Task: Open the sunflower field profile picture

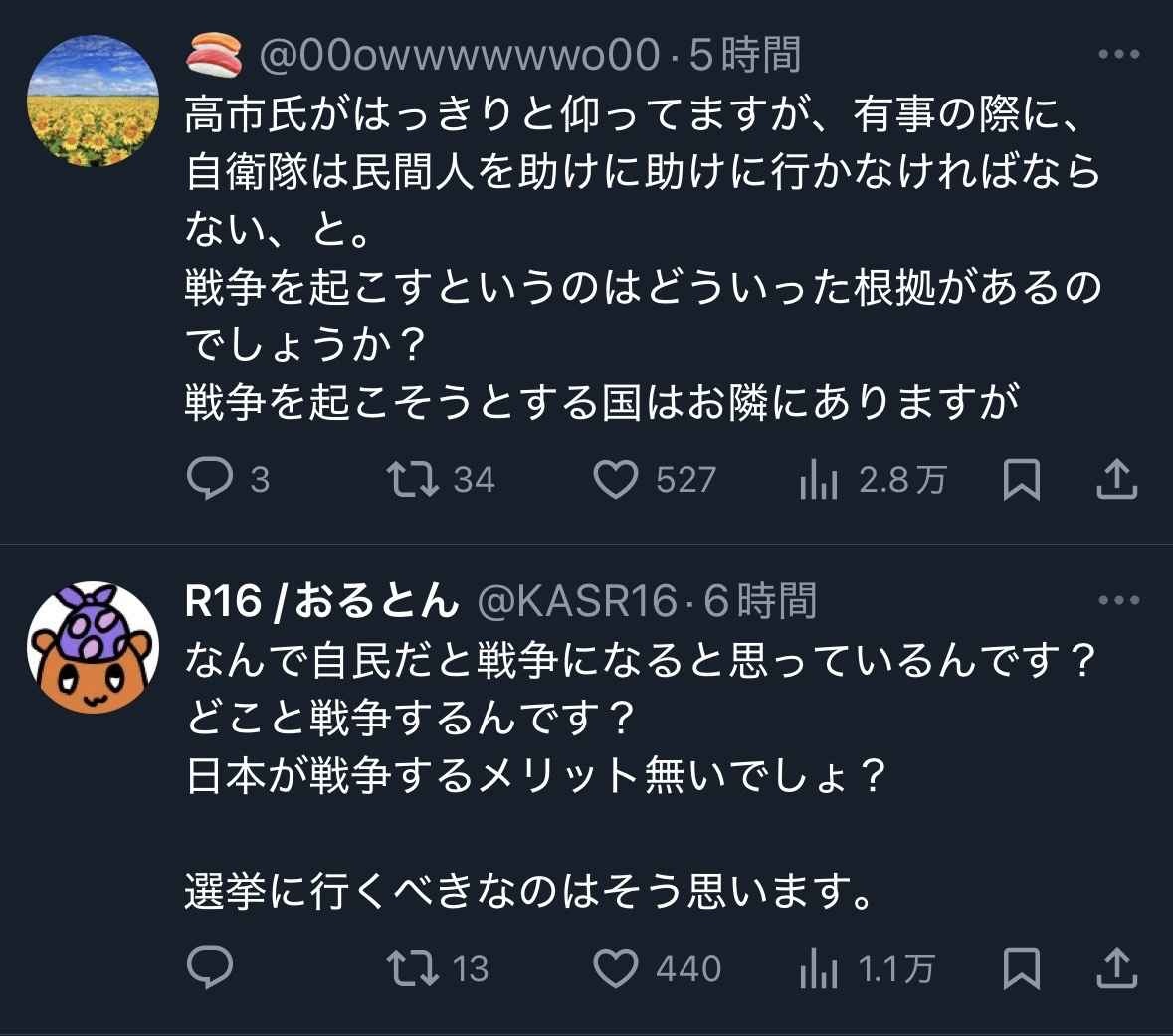Action: click(x=92, y=101)
